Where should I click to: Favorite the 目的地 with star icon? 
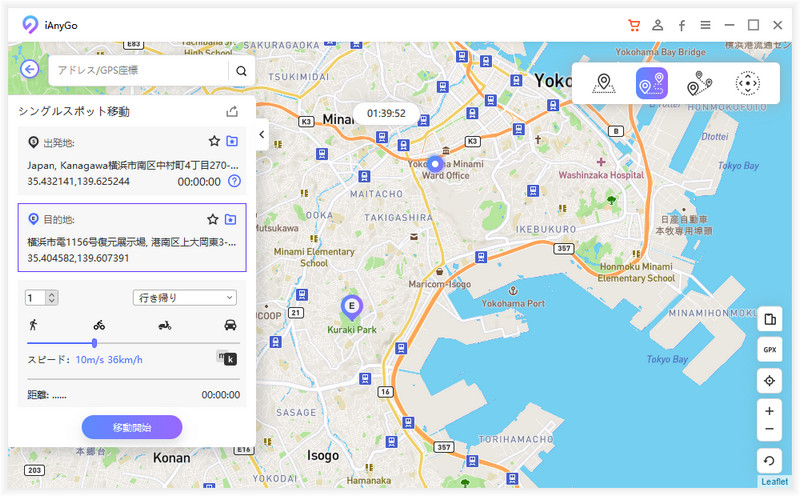(213, 219)
